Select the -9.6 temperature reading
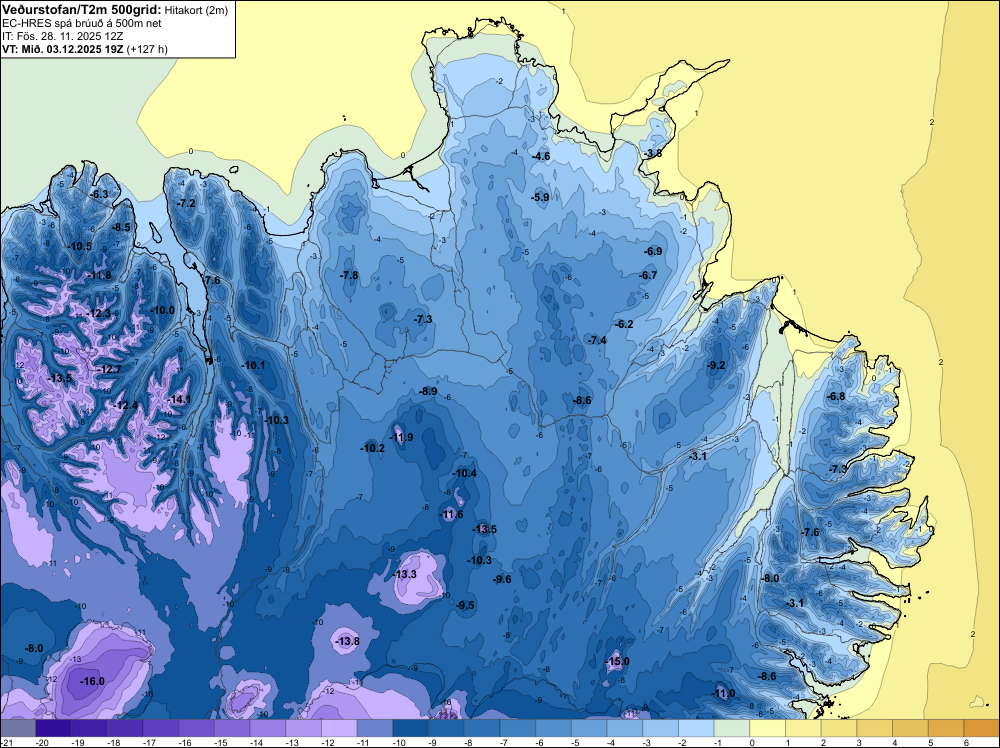The width and height of the screenshot is (1000, 748). (x=502, y=579)
